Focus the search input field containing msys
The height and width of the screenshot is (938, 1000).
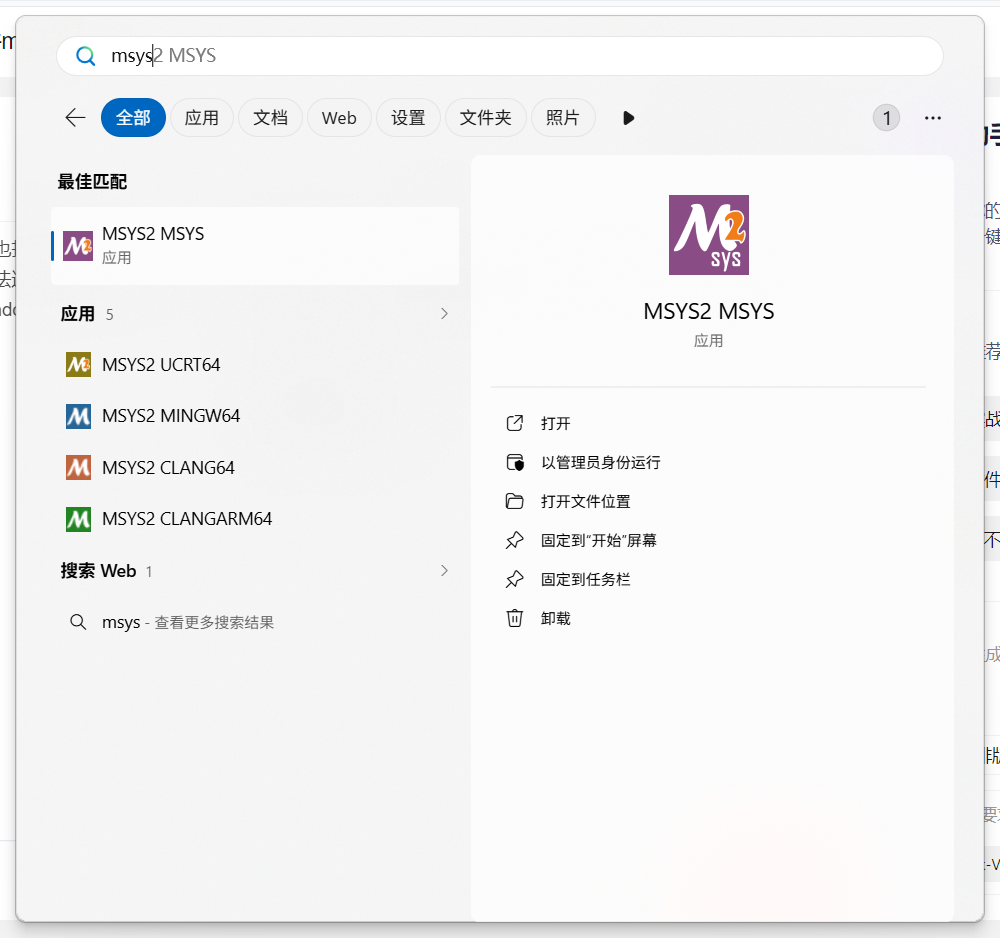500,56
